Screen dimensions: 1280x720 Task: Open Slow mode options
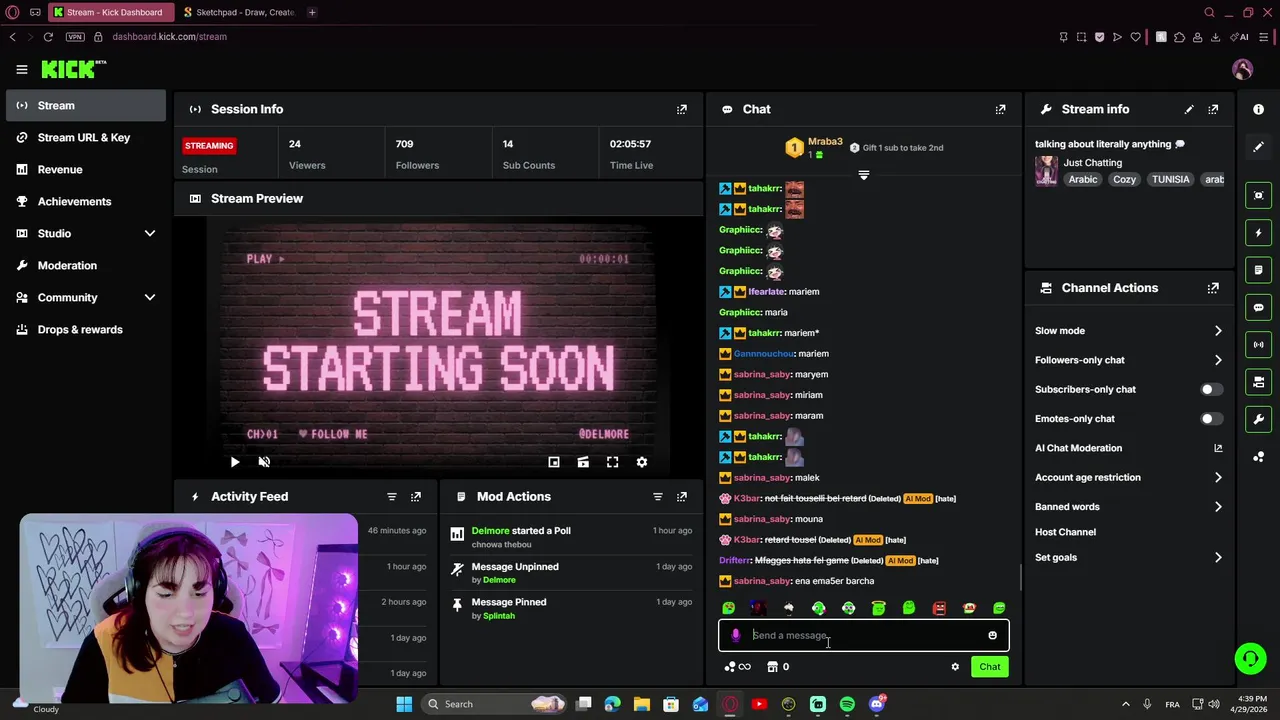coord(1129,331)
